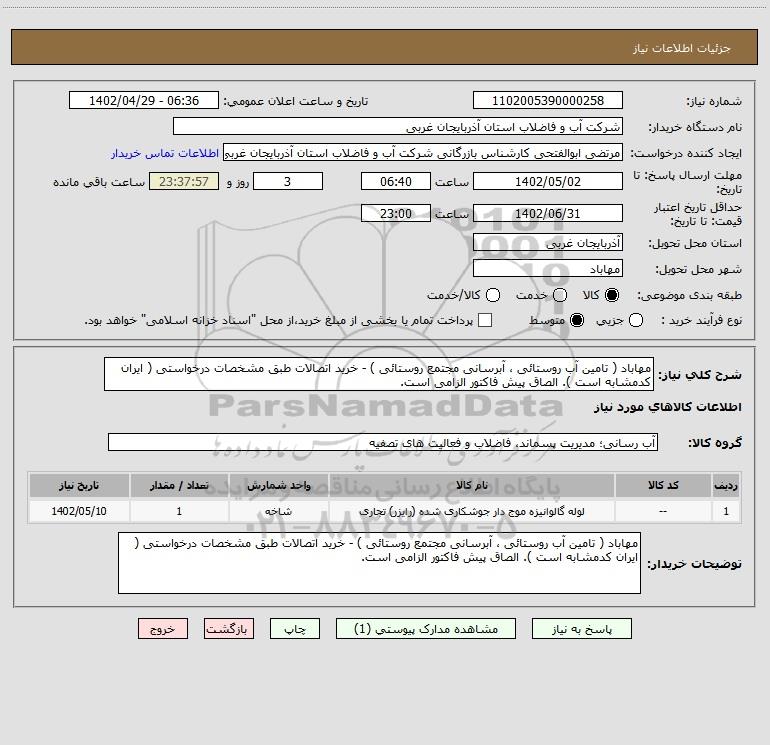770x745 pixels.
Task: Click the گروه کالا goods group field
Action: coord(383,442)
